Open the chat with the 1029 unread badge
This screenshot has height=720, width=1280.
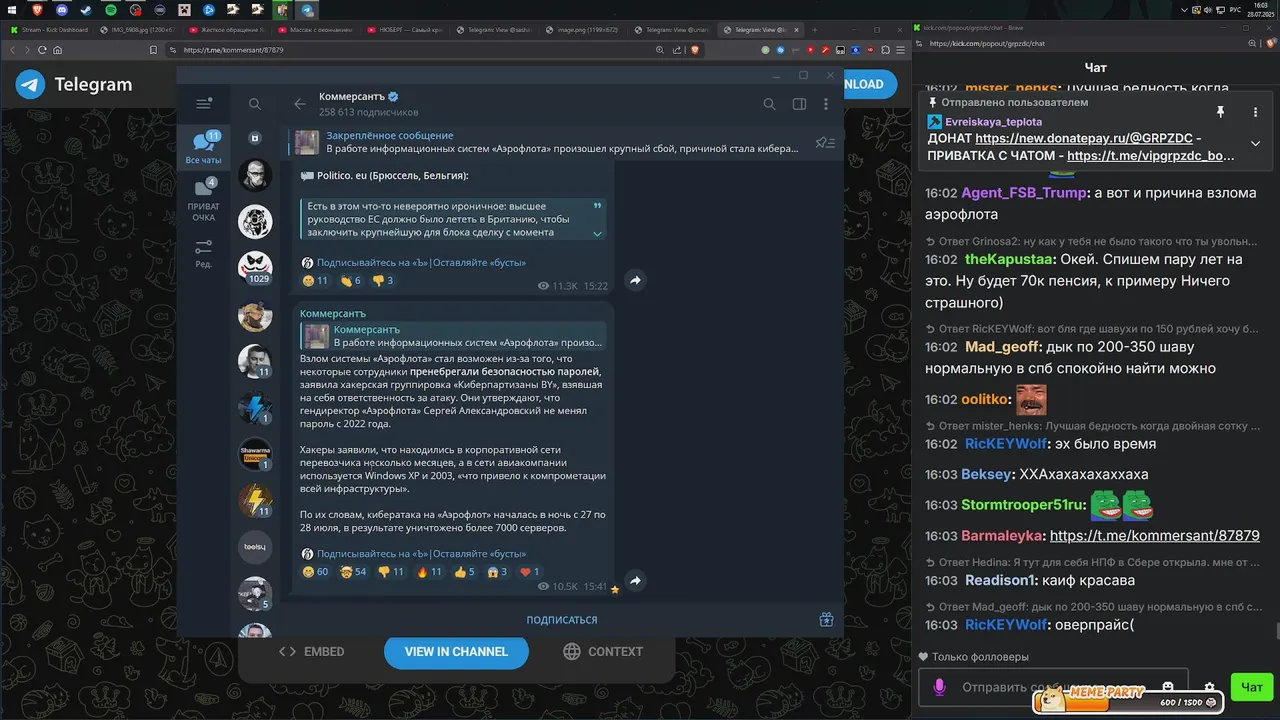pyautogui.click(x=255, y=268)
